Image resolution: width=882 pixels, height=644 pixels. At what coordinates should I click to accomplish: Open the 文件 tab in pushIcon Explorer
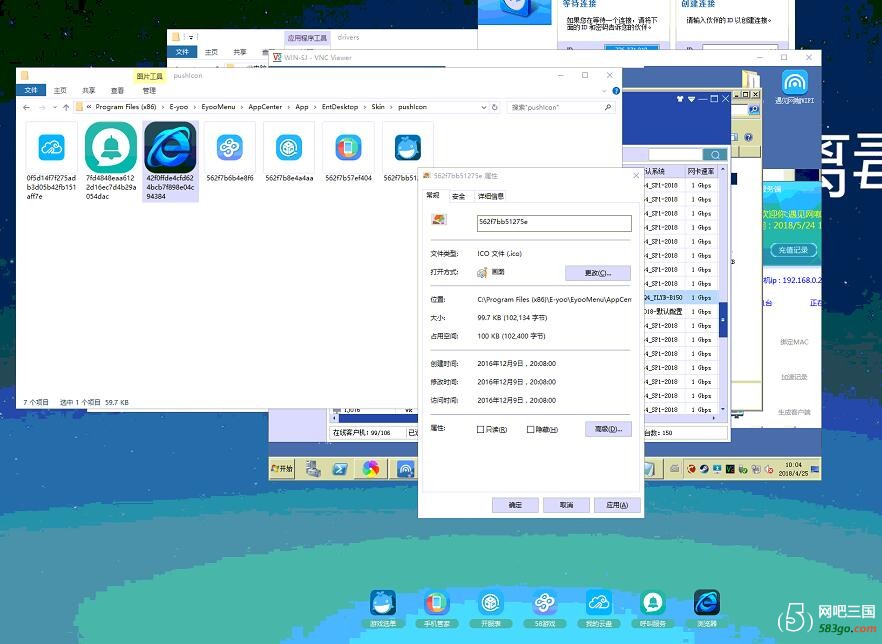pyautogui.click(x=31, y=90)
